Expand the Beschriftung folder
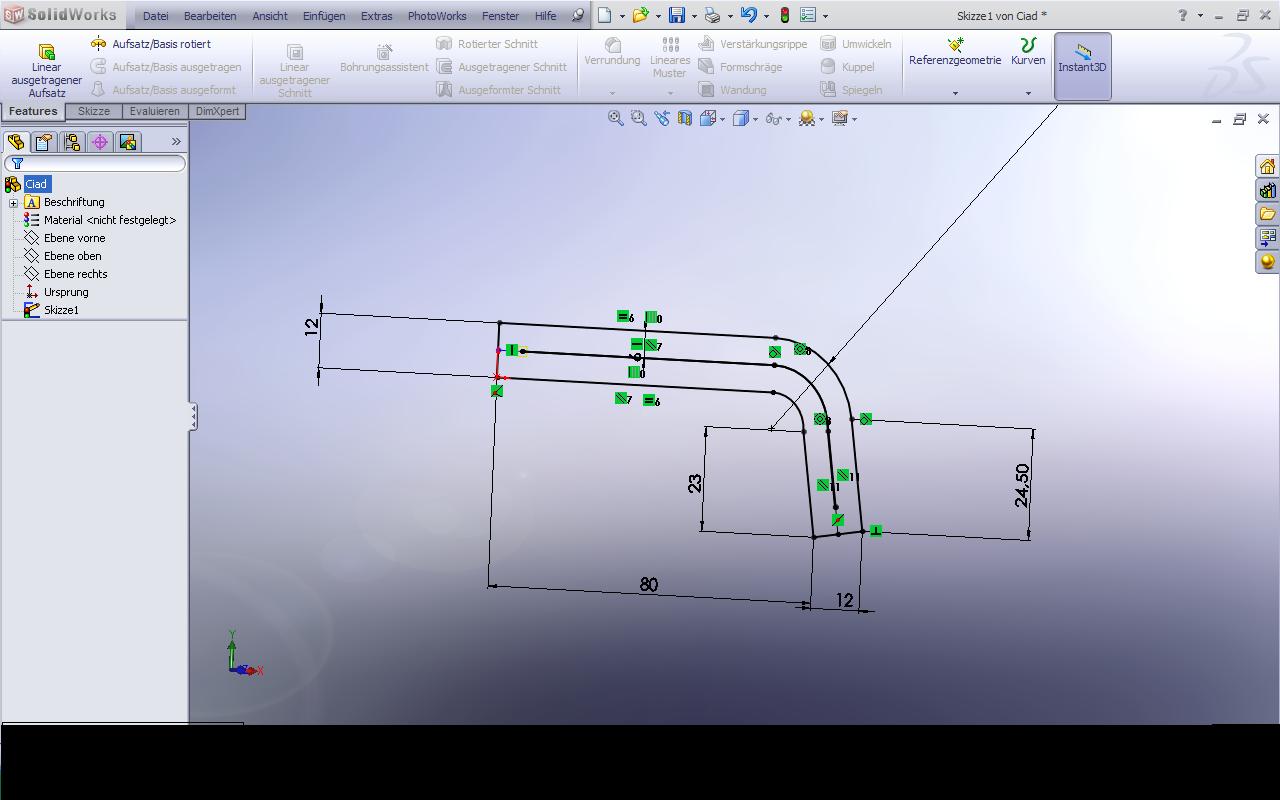This screenshot has height=800, width=1280. click(14, 203)
